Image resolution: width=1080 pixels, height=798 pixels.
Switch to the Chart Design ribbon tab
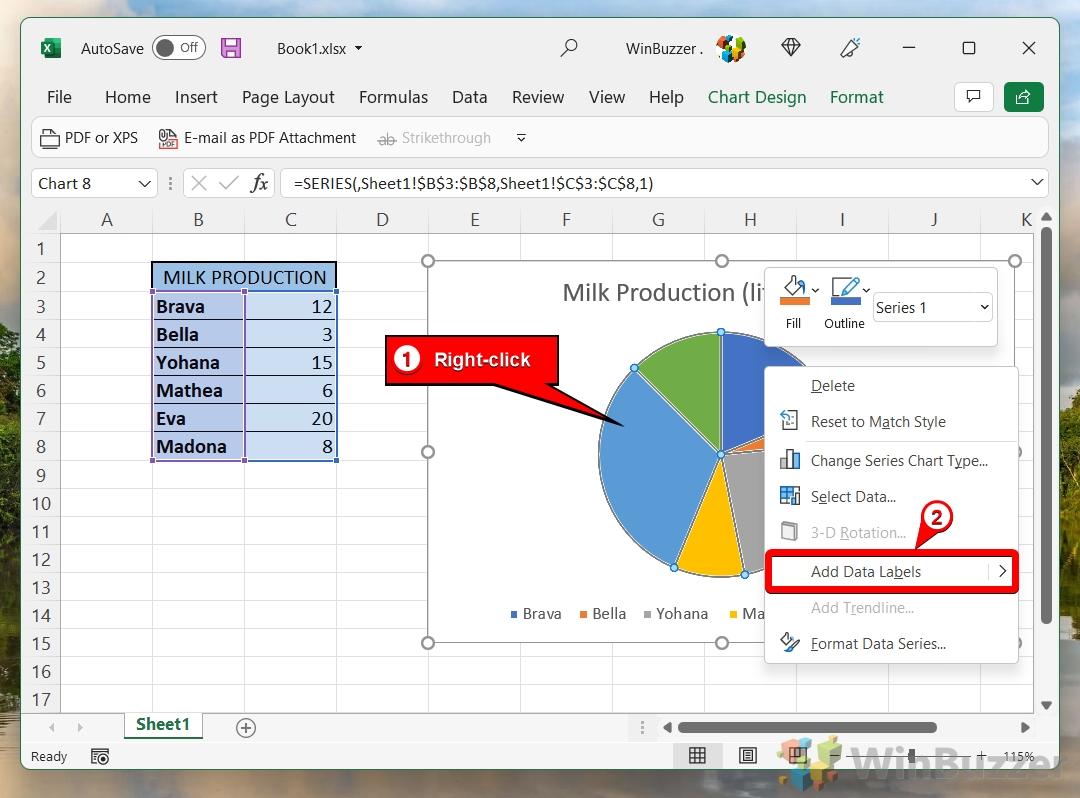click(757, 97)
